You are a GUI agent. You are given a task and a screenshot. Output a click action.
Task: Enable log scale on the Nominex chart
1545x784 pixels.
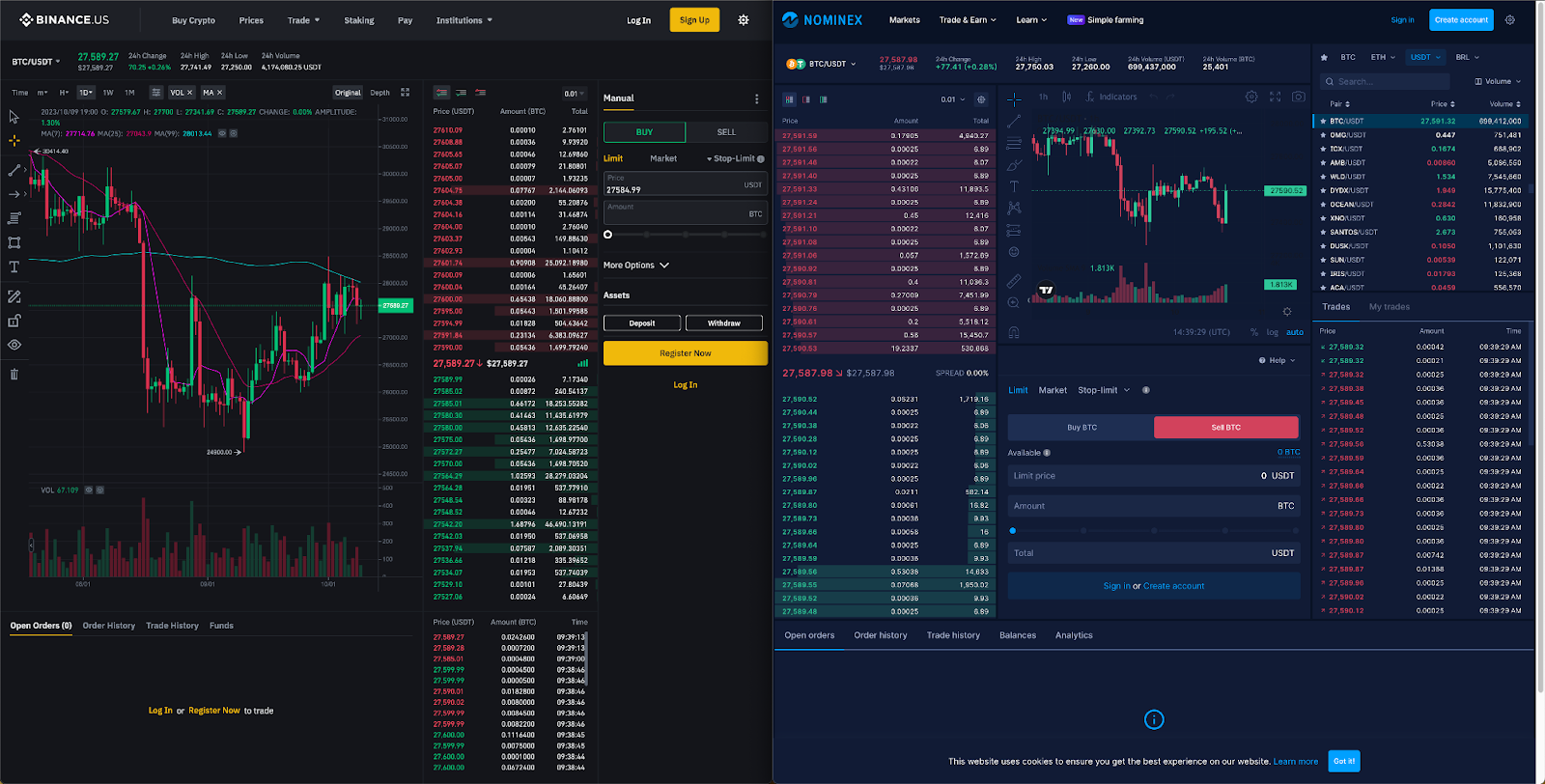(x=1273, y=332)
